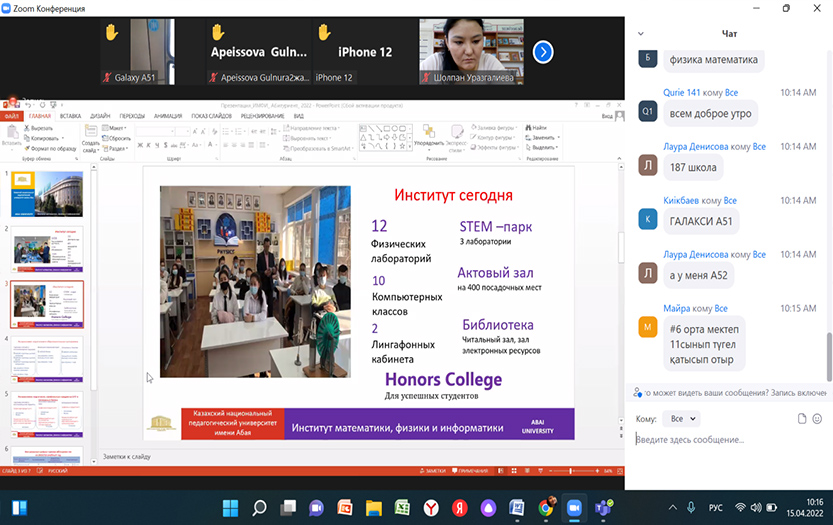Image resolution: width=833 pixels, height=525 pixels.
Task: Click the Find (Найти) tool in ribbon
Action: pyautogui.click(x=538, y=128)
